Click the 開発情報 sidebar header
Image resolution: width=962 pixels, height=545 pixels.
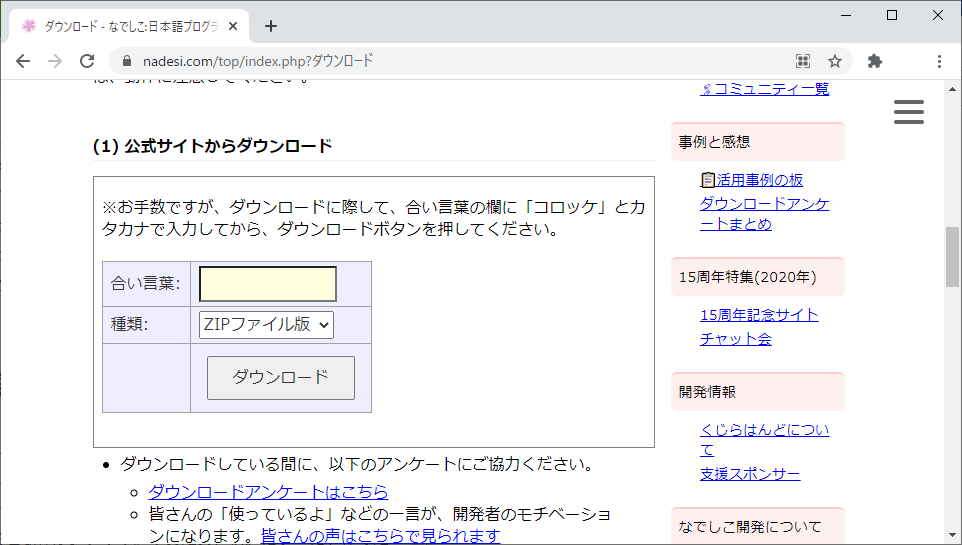click(758, 392)
